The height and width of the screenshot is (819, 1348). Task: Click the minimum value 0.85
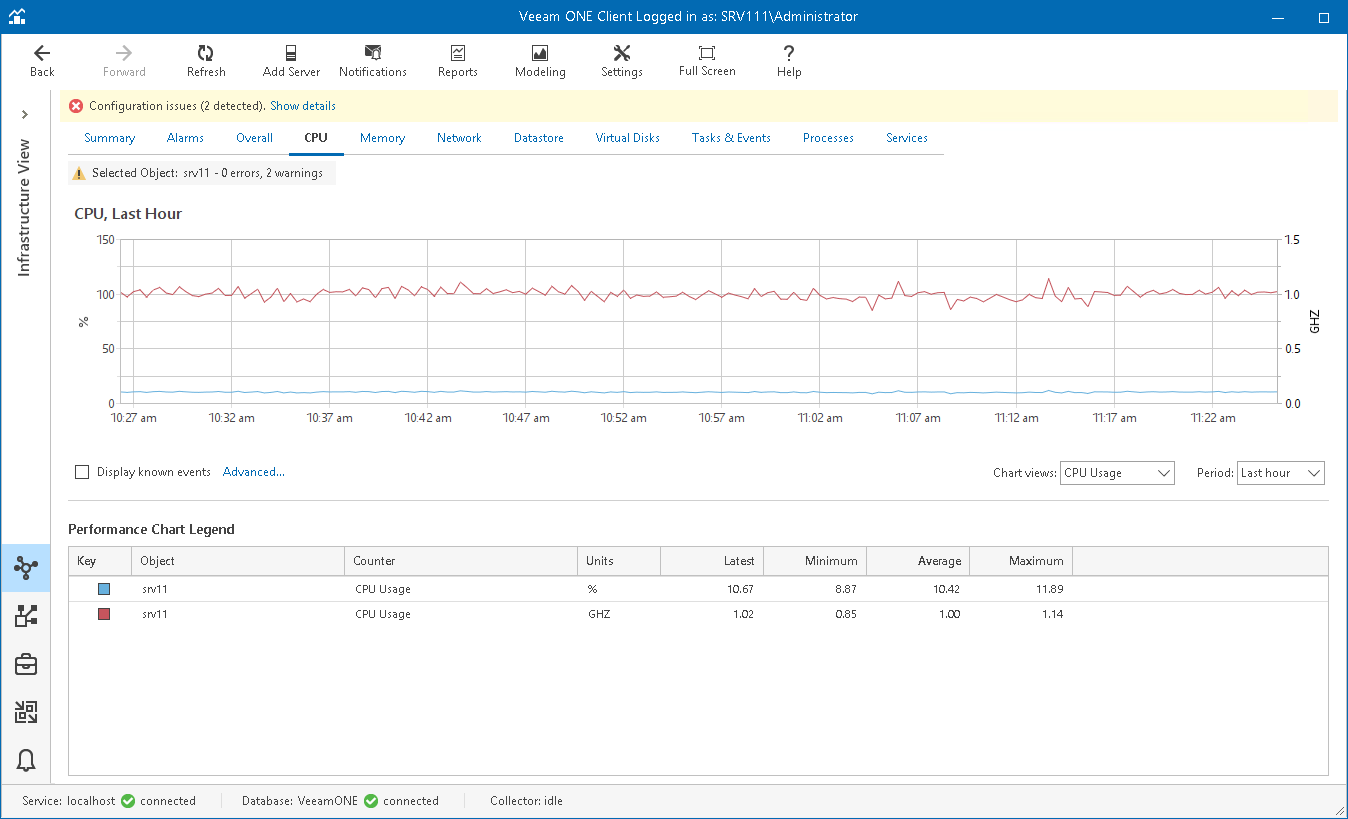tap(844, 614)
